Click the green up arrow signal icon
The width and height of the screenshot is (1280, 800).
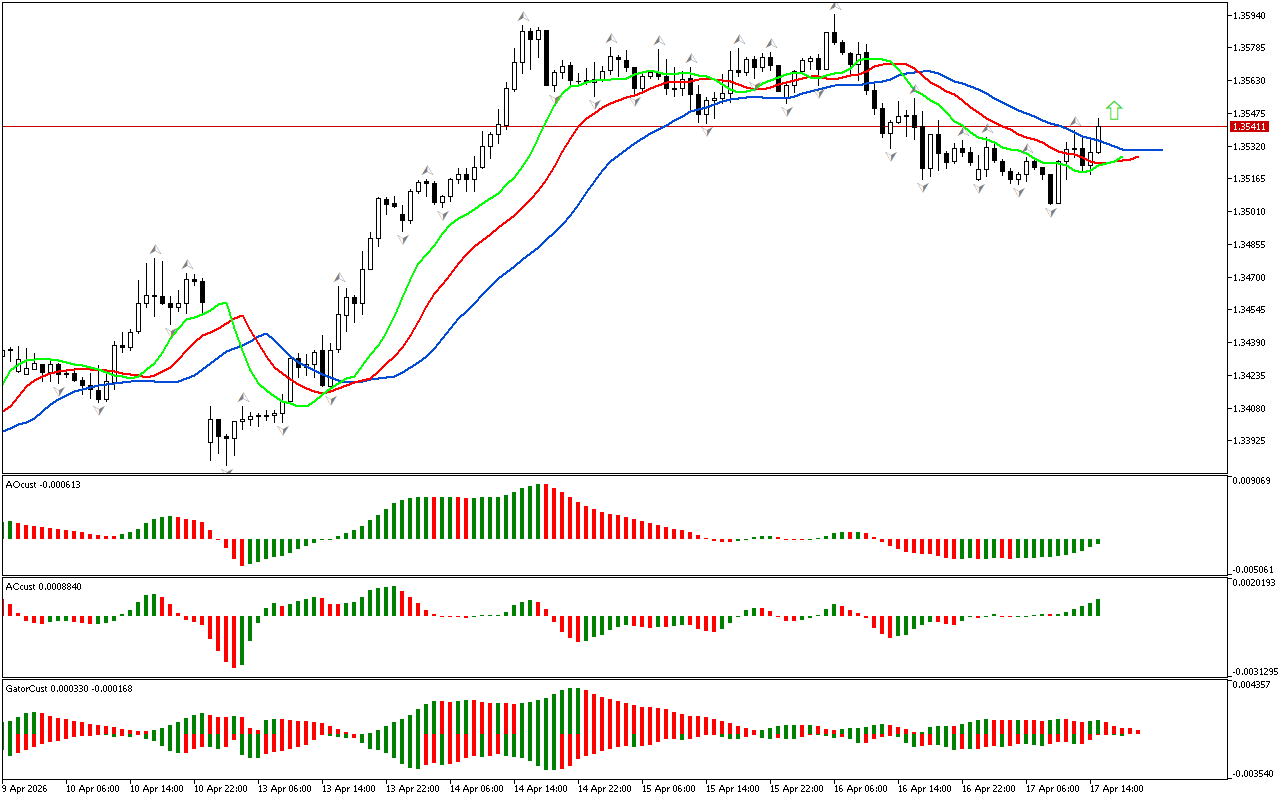(1114, 110)
